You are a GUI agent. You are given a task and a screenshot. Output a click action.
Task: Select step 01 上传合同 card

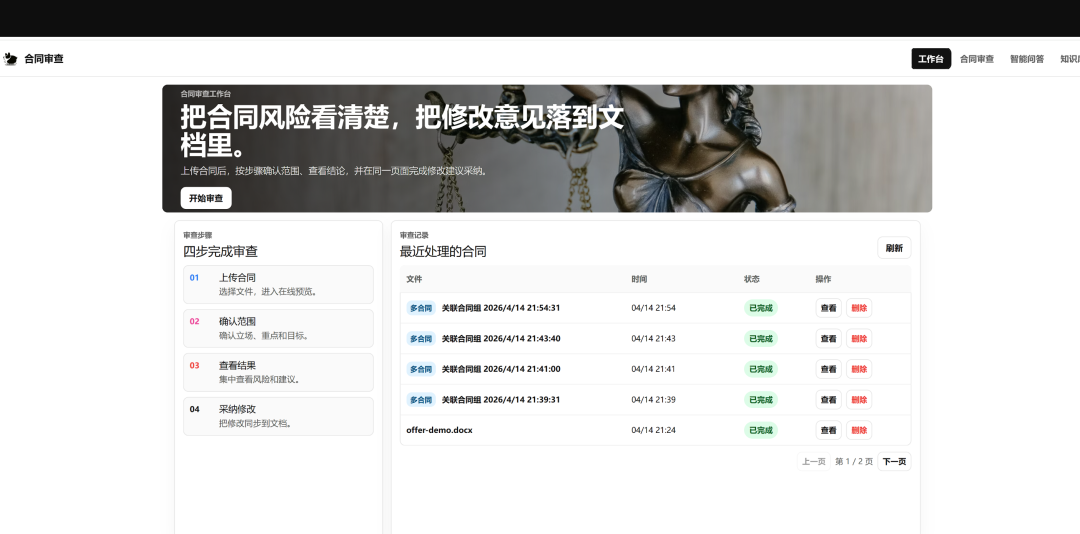(278, 285)
